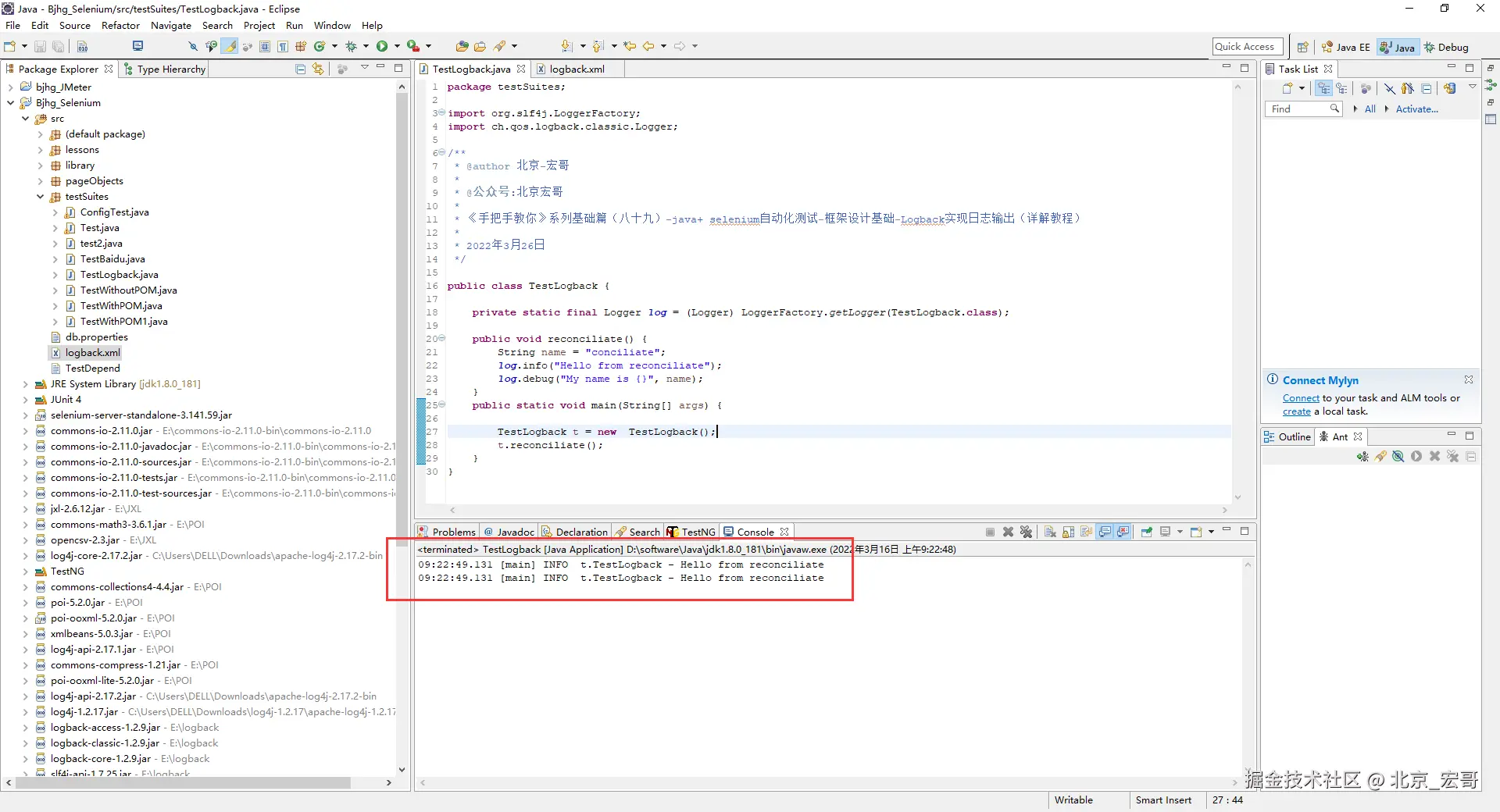1500x812 pixels.
Task: Click Collapse All in Package Explorer
Action: [301, 69]
